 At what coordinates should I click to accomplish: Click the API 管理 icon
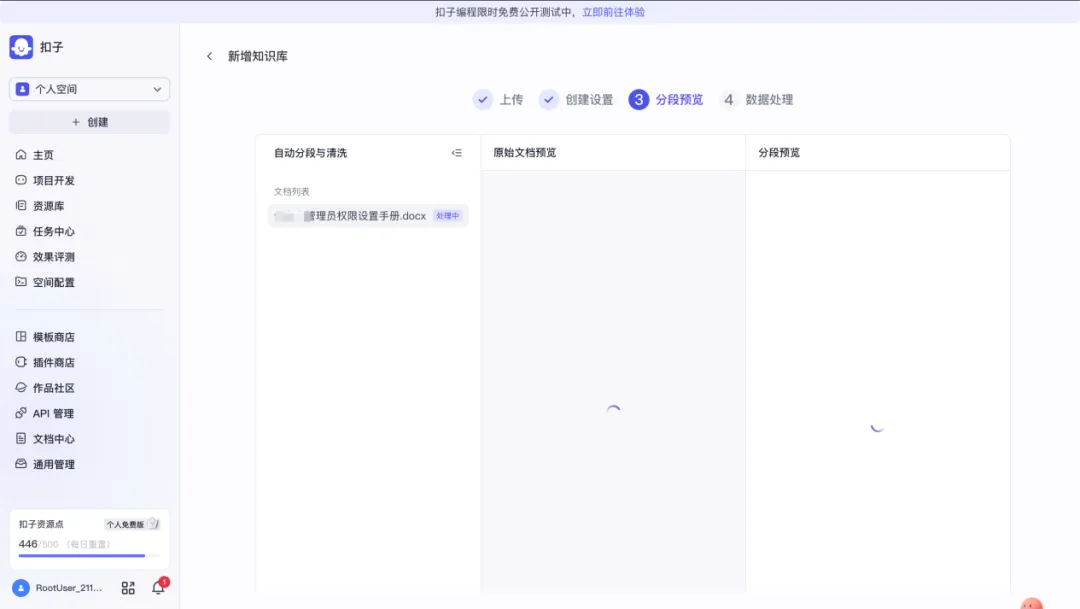coord(21,413)
